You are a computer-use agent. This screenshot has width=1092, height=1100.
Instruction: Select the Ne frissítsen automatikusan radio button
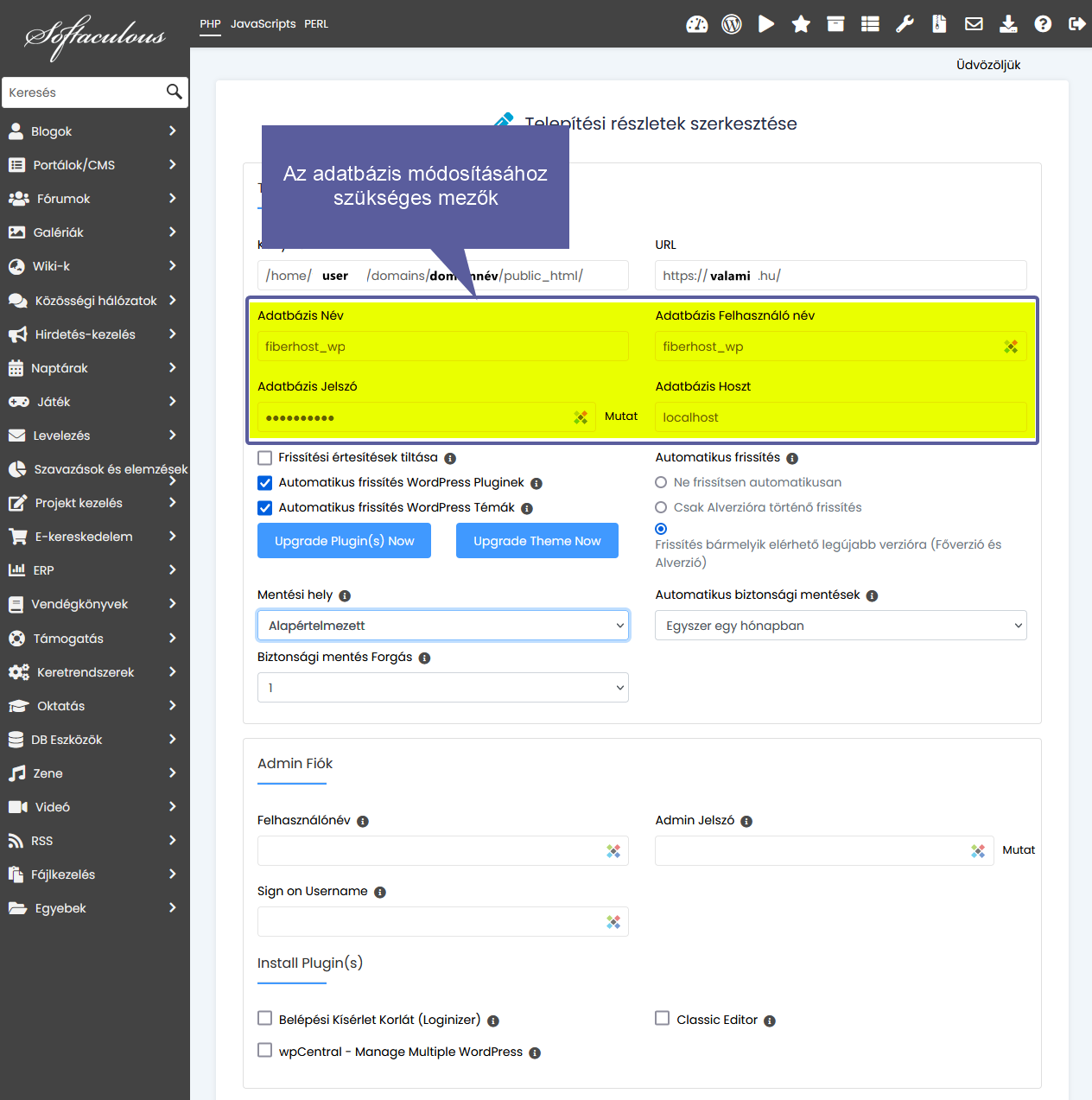[661, 482]
